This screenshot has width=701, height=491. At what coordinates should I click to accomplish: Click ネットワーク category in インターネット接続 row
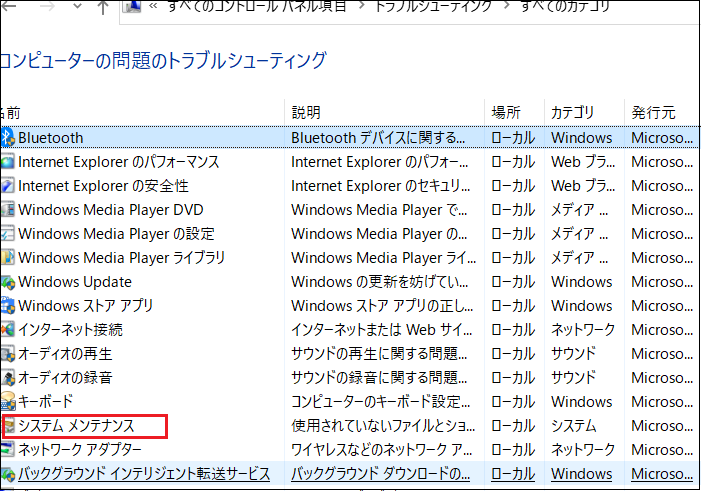[x=583, y=330]
